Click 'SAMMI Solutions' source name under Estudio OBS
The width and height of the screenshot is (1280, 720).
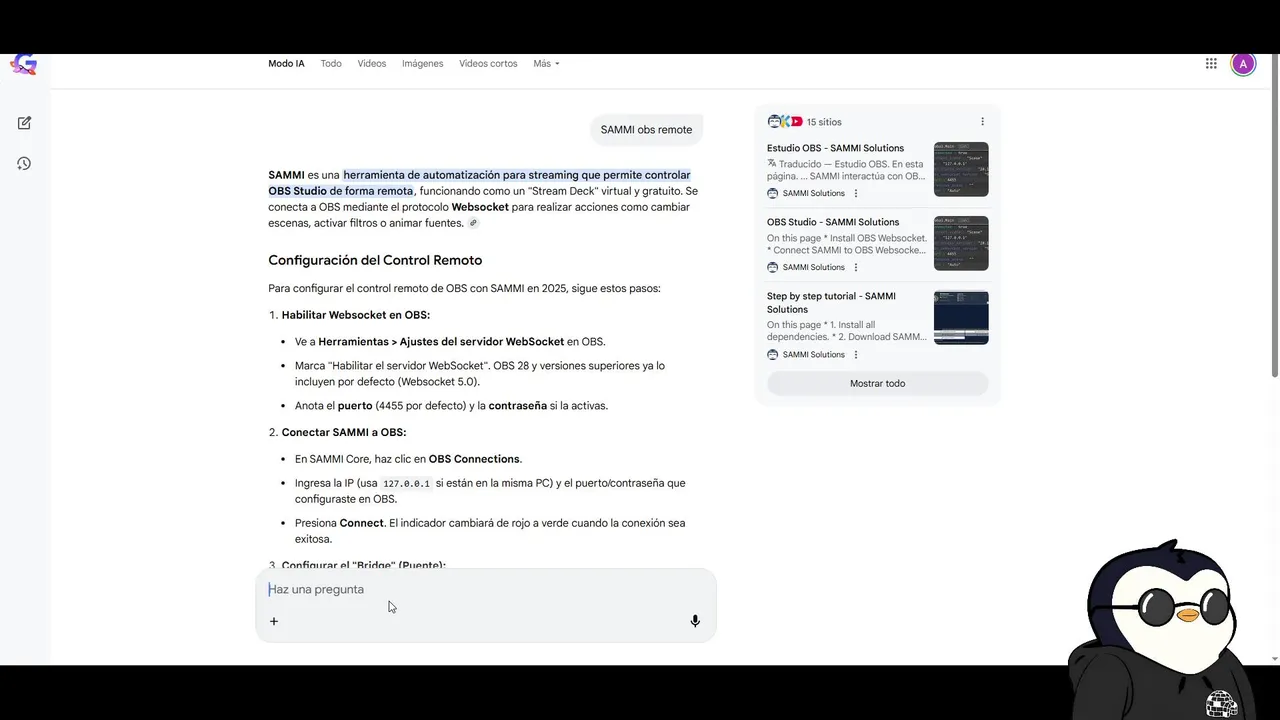(814, 193)
